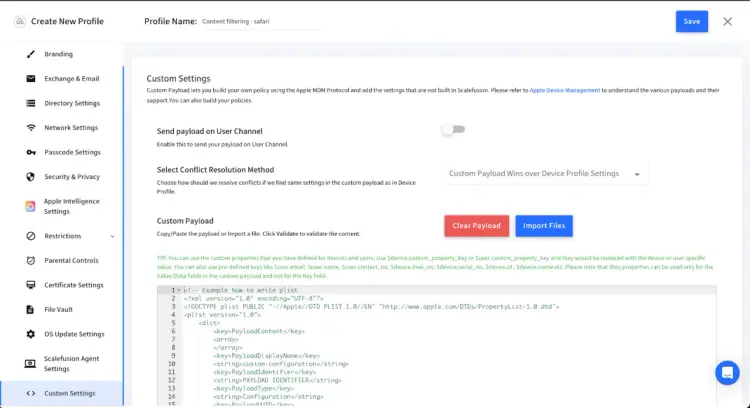
Task: Open Passcode Settings key icon
Action: [x=31, y=152]
